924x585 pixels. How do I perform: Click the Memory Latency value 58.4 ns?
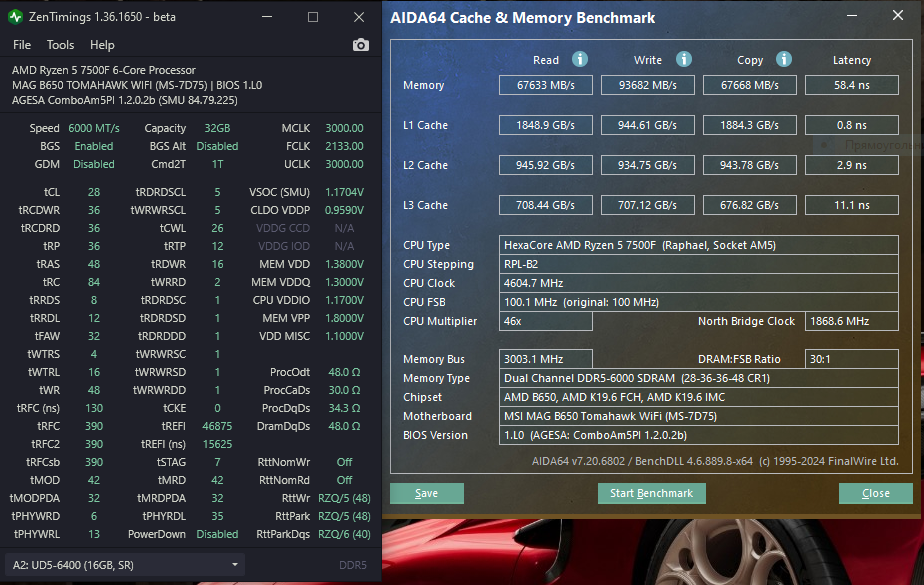852,85
